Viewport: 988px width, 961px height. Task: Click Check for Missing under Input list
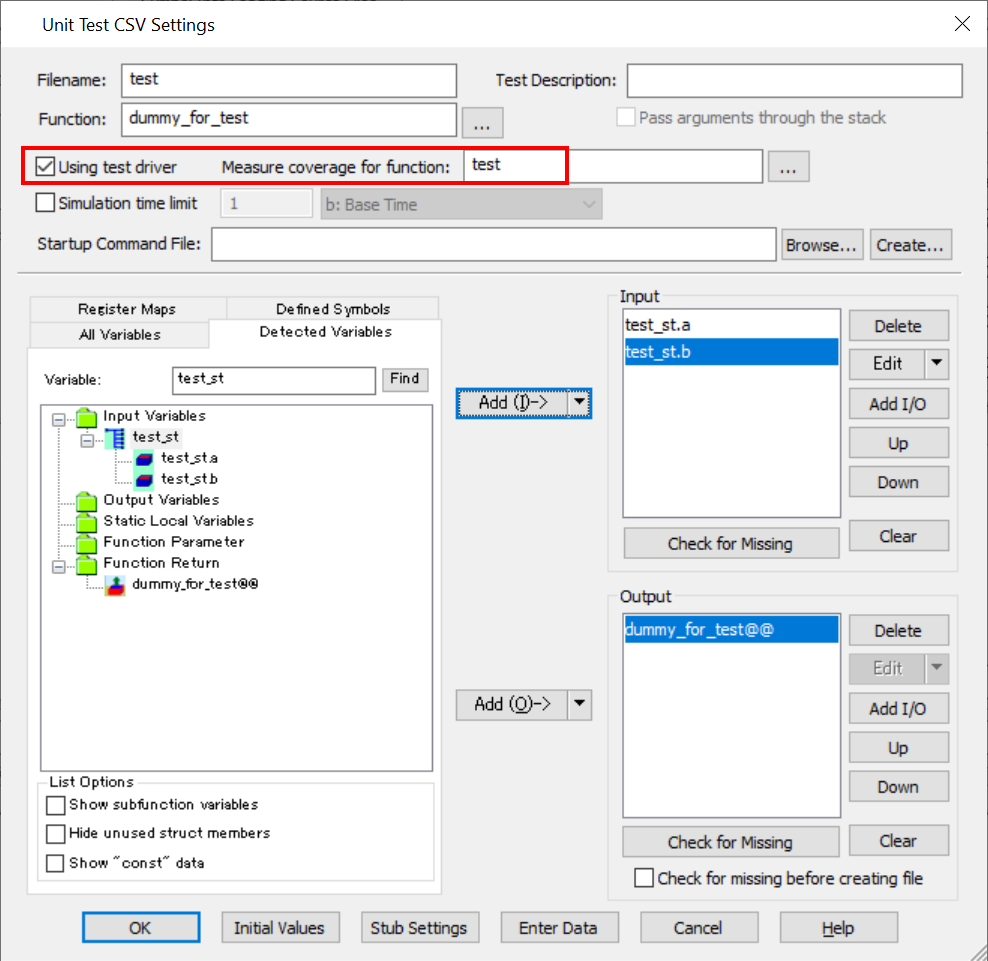731,543
